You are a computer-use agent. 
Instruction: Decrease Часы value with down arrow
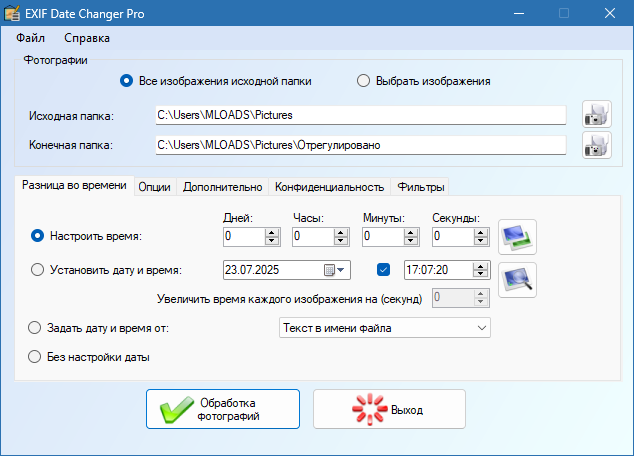(x=341, y=241)
